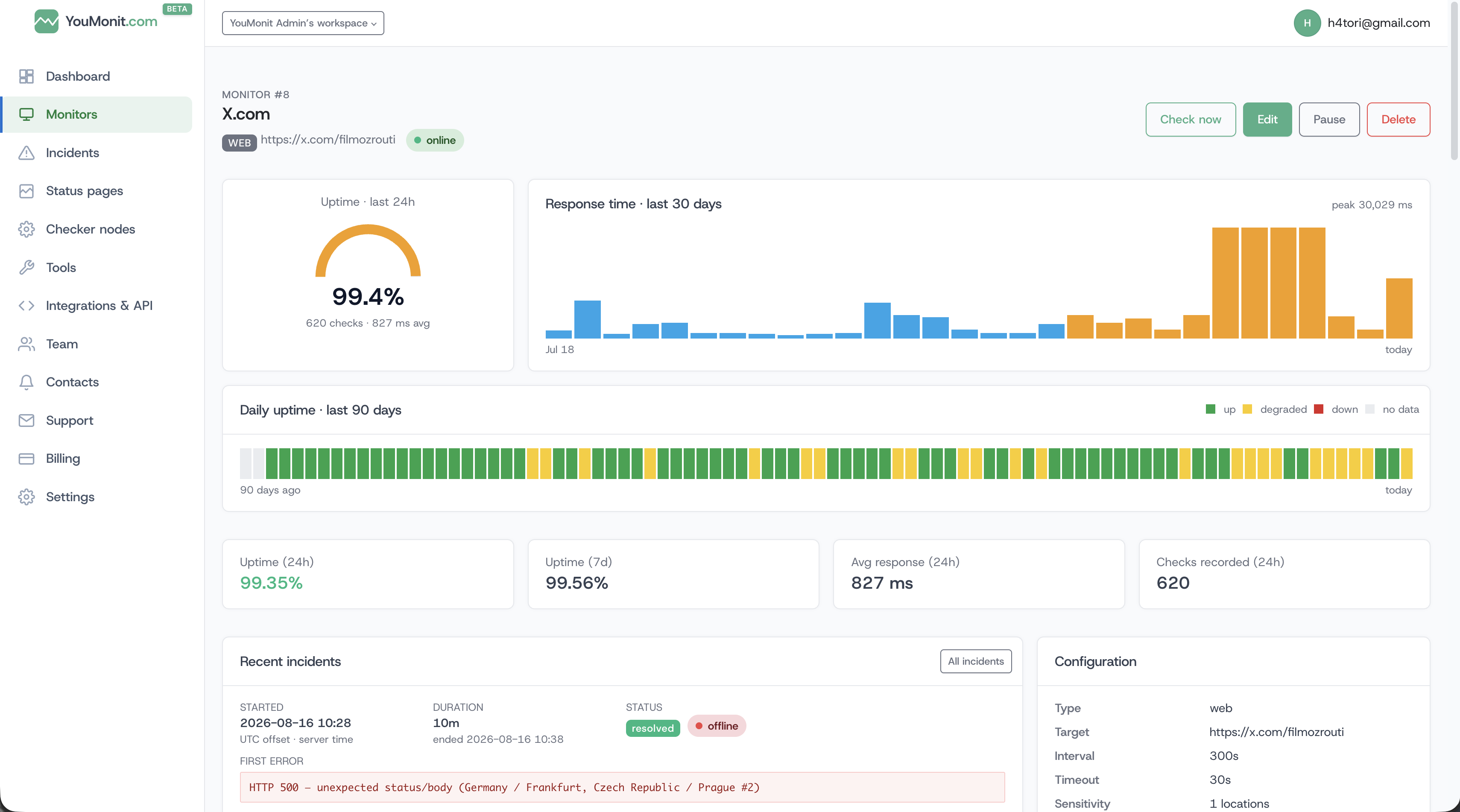Click the peak 30,029 ms label
Screen dimensions: 1460x812
1372,204
